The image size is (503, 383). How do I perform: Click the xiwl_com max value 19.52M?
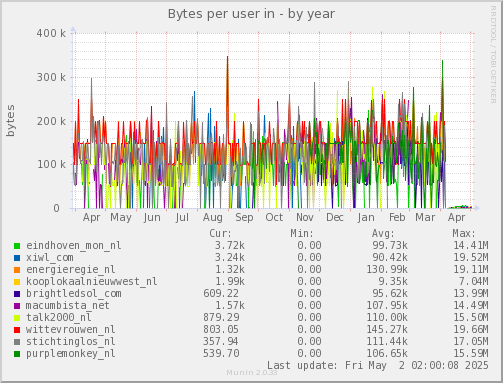coord(471,258)
